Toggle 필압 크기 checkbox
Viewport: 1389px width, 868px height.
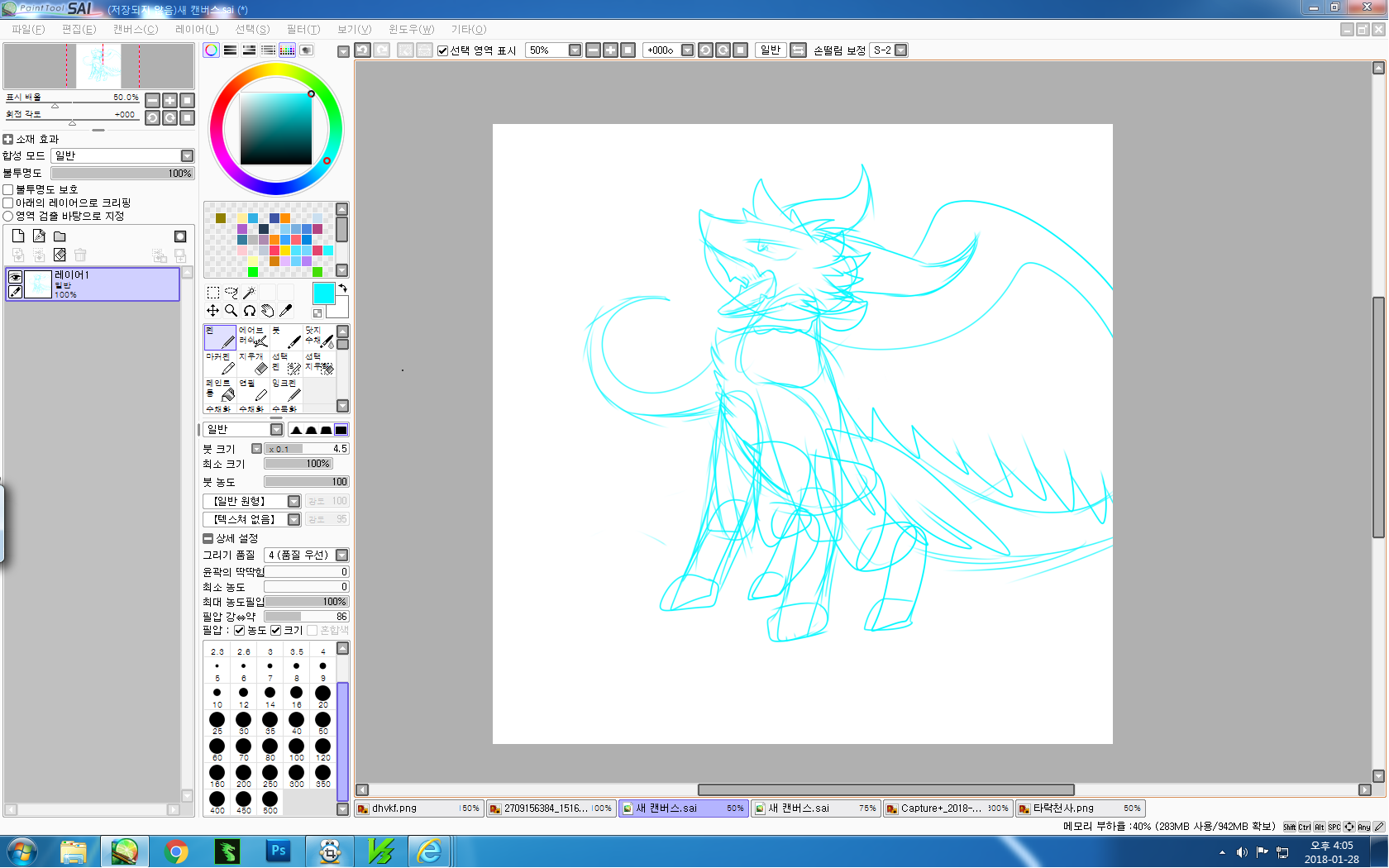click(276, 631)
